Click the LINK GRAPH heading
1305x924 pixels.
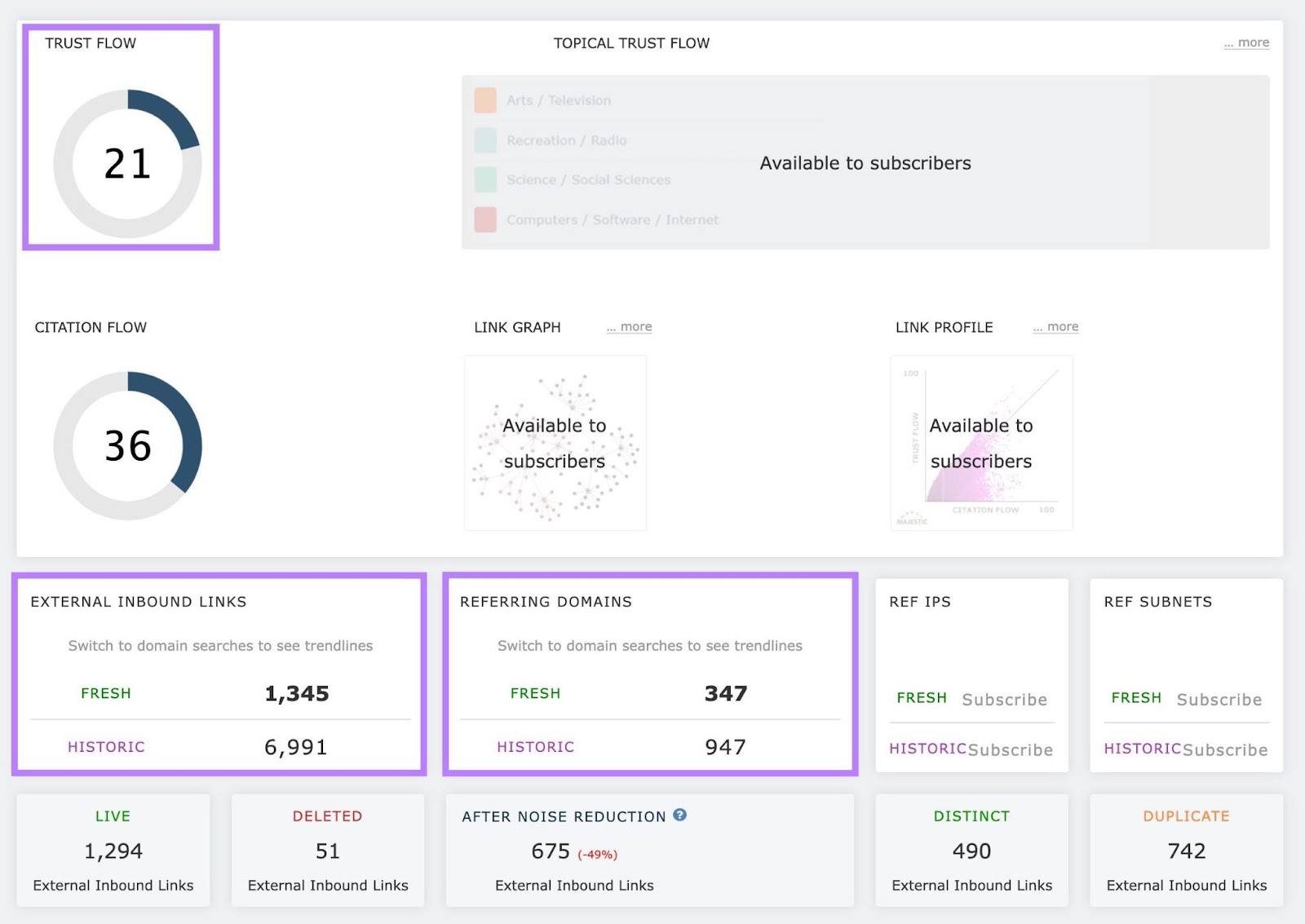(517, 327)
